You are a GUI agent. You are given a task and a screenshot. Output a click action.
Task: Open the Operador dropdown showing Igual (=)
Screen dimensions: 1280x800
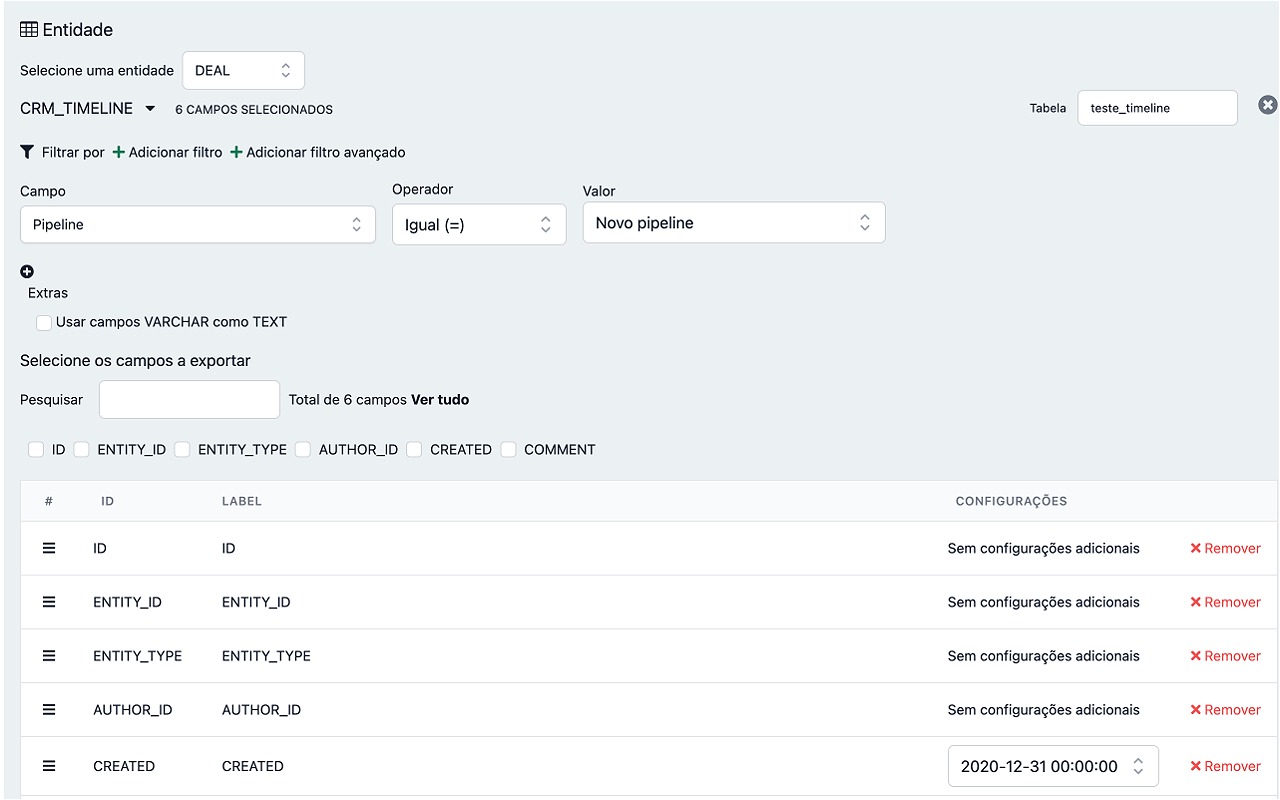click(478, 225)
